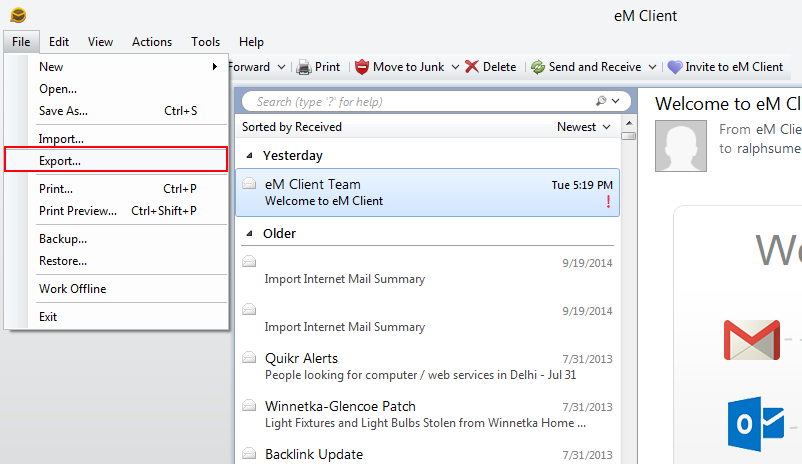Click the purple heart Invite icon

tap(675, 67)
